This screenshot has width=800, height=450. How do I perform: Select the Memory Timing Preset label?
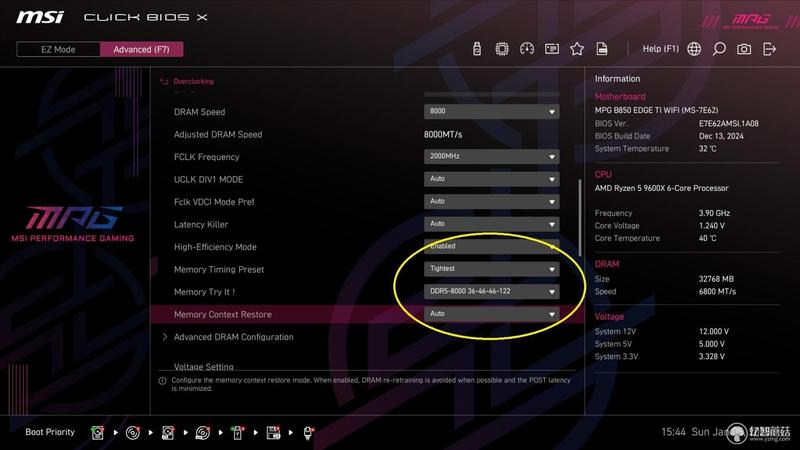click(219, 269)
